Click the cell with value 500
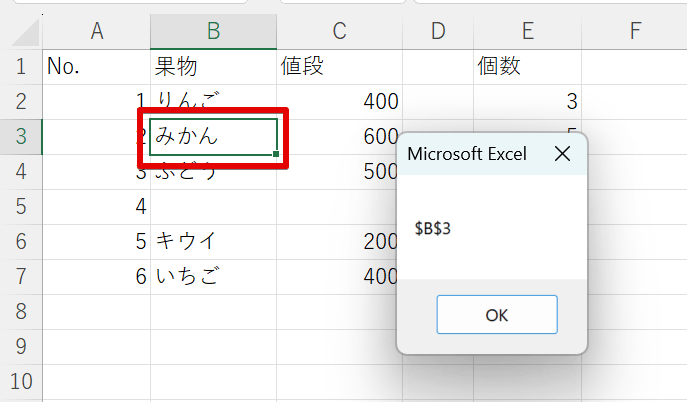 pyautogui.click(x=336, y=172)
